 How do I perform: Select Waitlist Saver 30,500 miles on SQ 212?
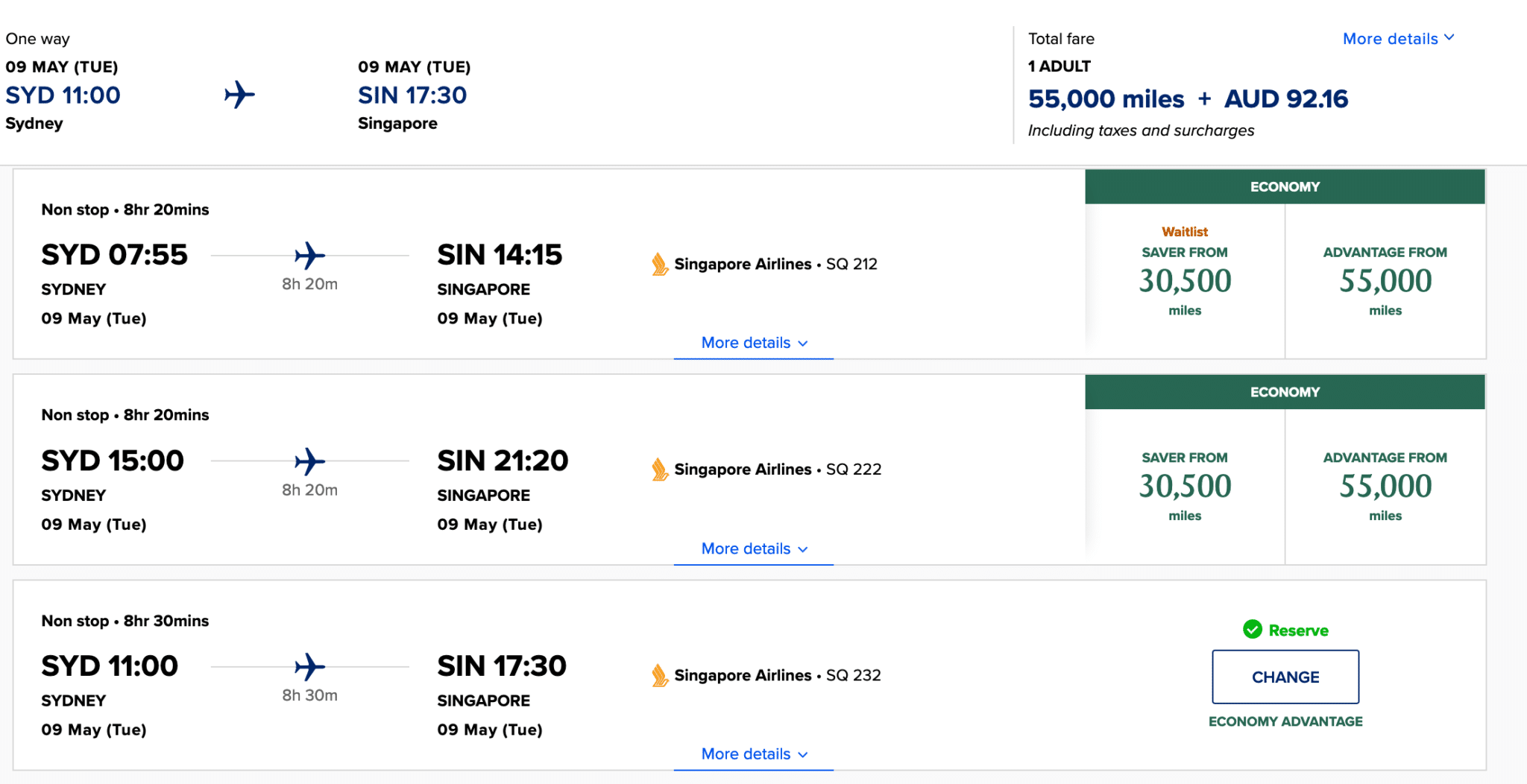pyautogui.click(x=1185, y=280)
